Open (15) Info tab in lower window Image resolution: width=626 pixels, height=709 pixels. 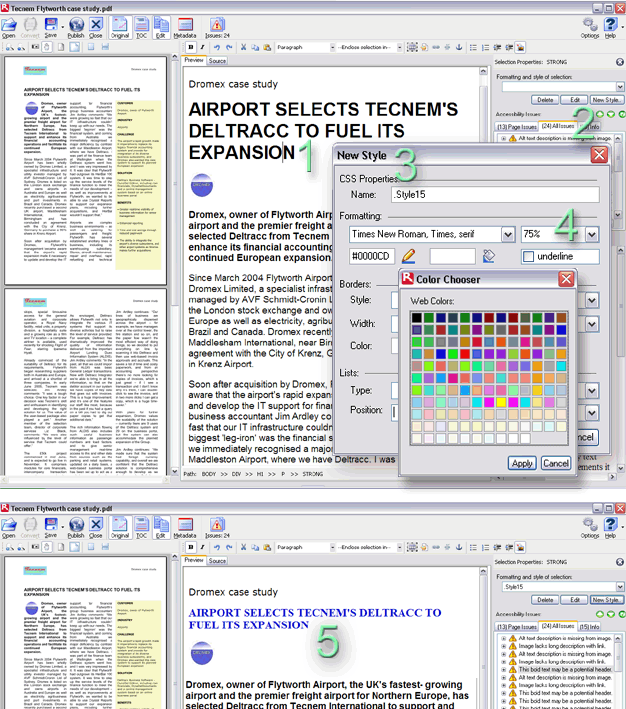pos(589,627)
